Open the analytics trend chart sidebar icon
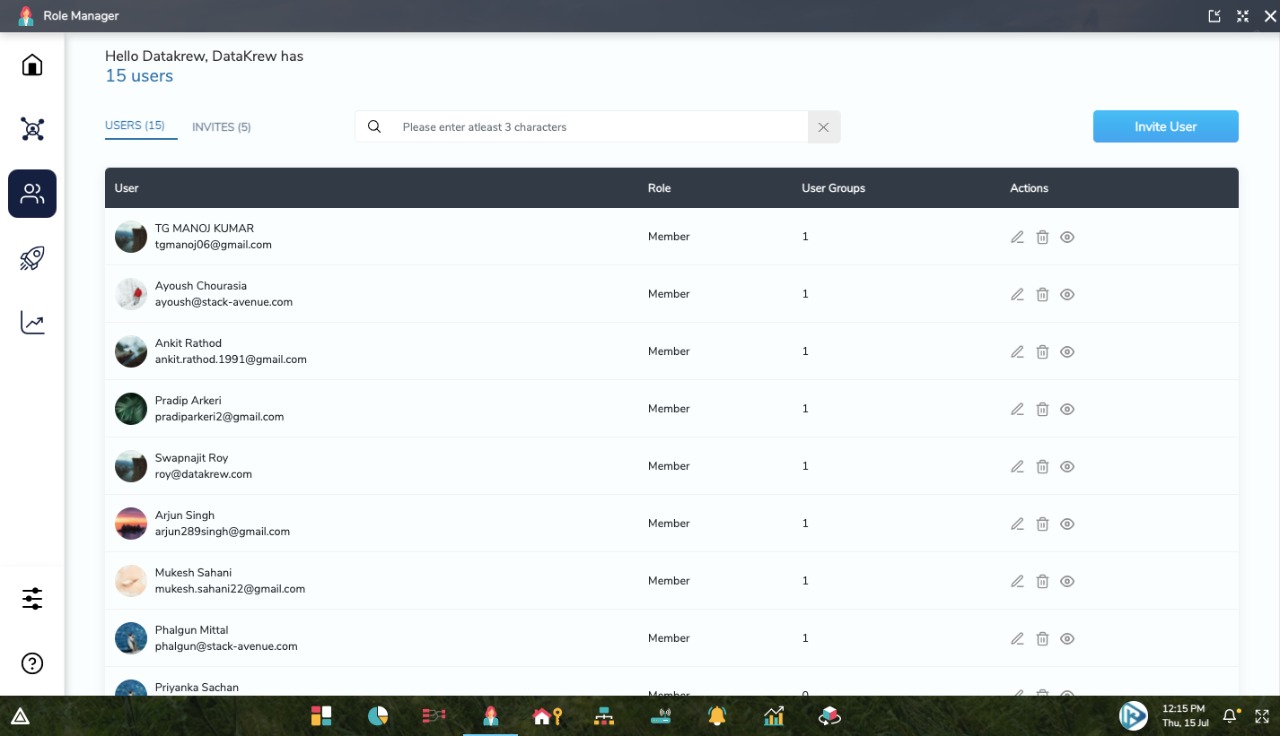Screen dimensions: 1280x736 pyautogui.click(x=32, y=322)
